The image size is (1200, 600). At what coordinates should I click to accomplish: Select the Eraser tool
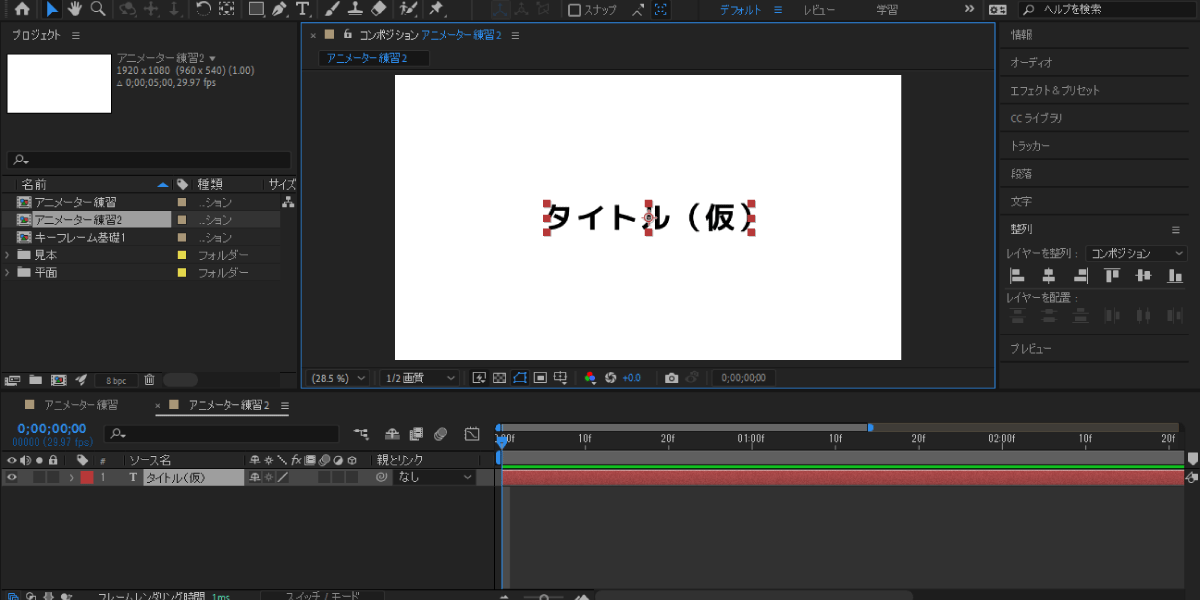tap(378, 9)
